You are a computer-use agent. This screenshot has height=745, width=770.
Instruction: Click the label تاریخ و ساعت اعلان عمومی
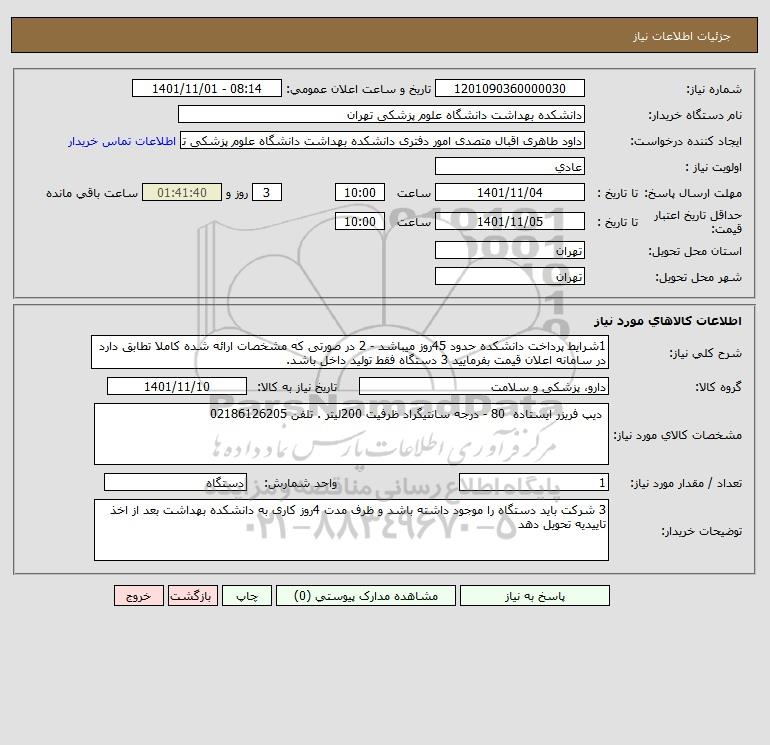pyautogui.click(x=358, y=89)
